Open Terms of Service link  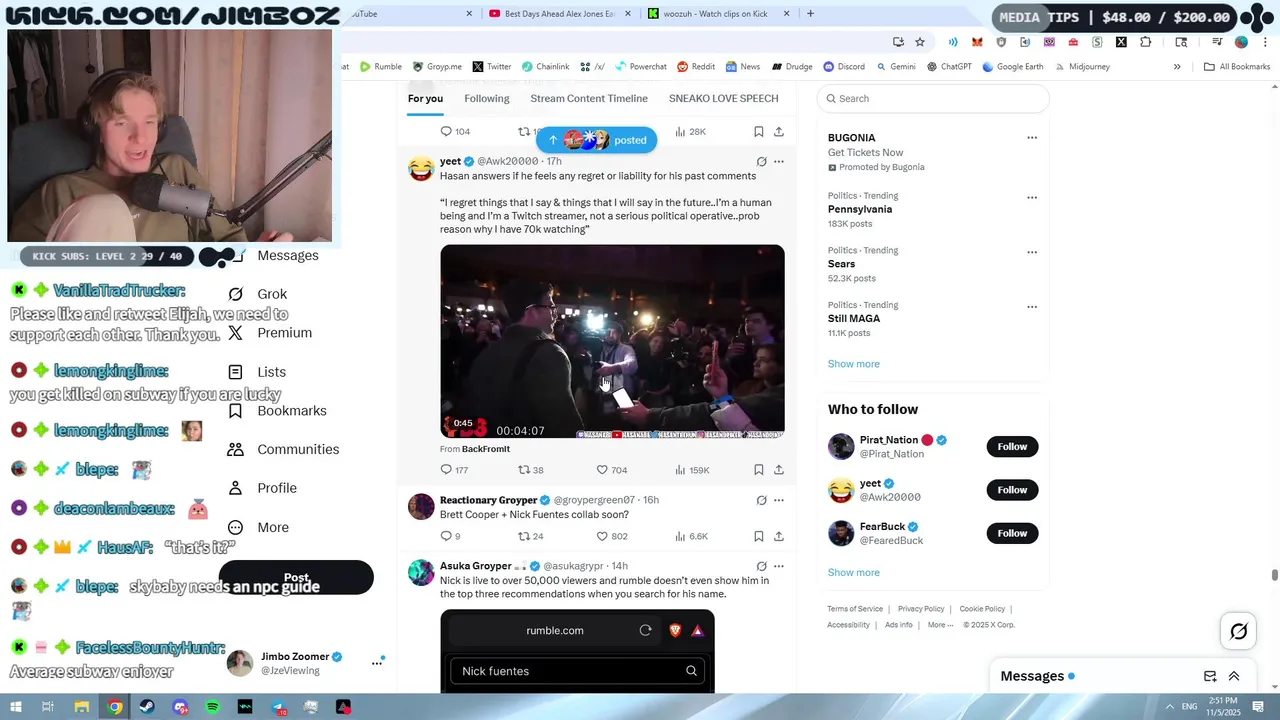855,609
